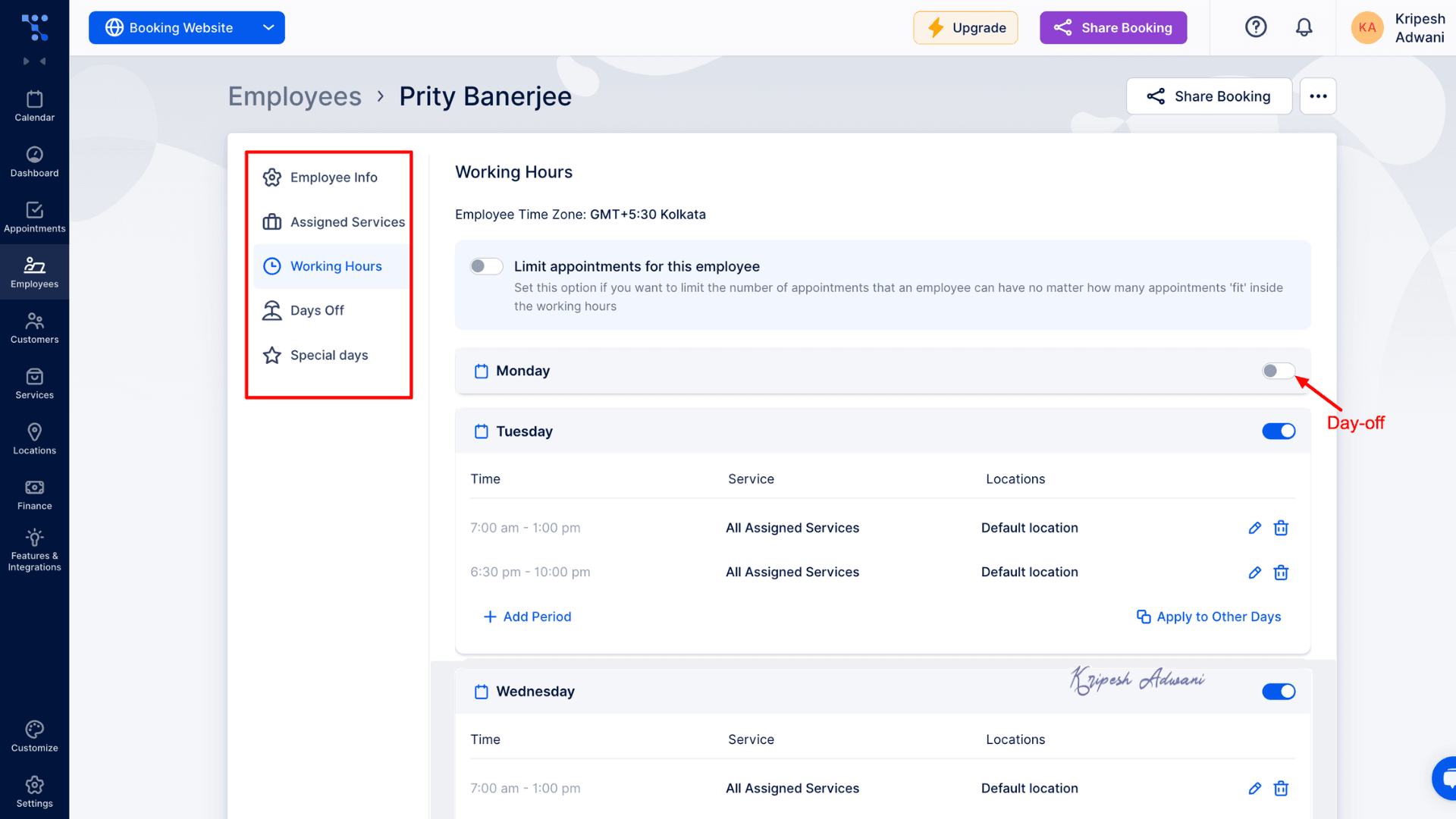Disable Wednesday working hours
The width and height of the screenshot is (1456, 819).
coord(1279,692)
